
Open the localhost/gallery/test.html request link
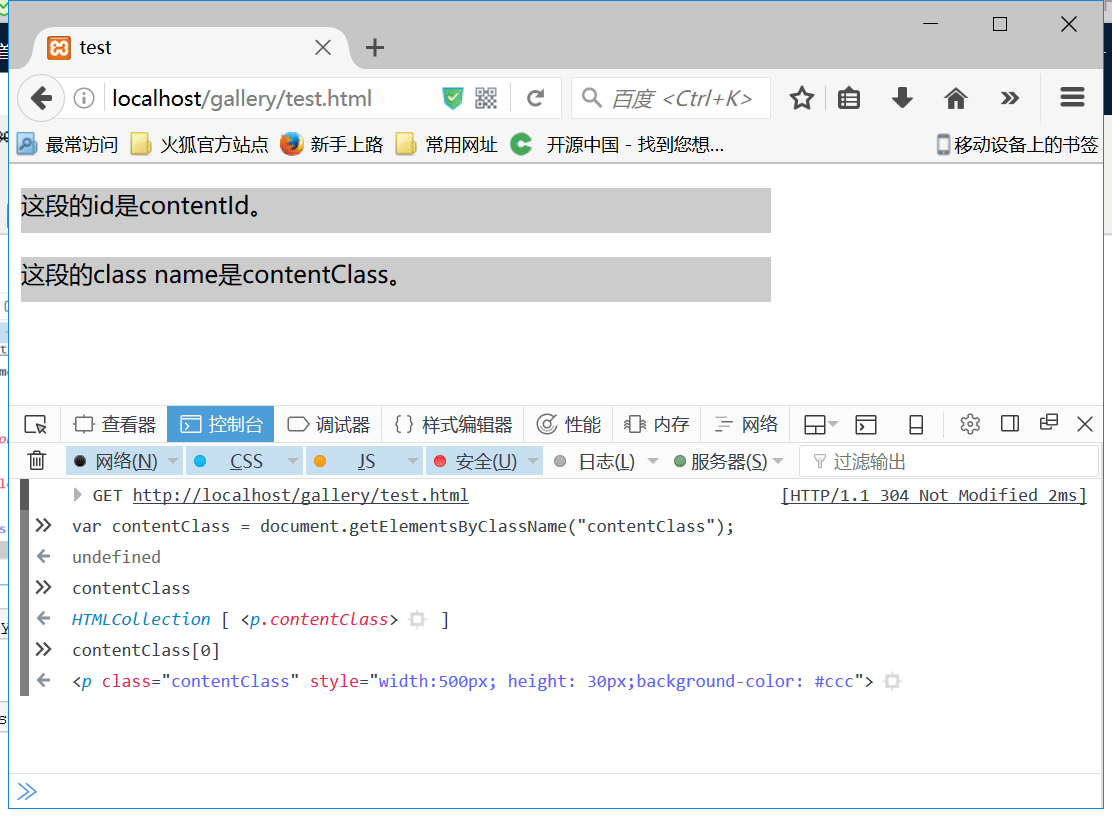coord(300,495)
